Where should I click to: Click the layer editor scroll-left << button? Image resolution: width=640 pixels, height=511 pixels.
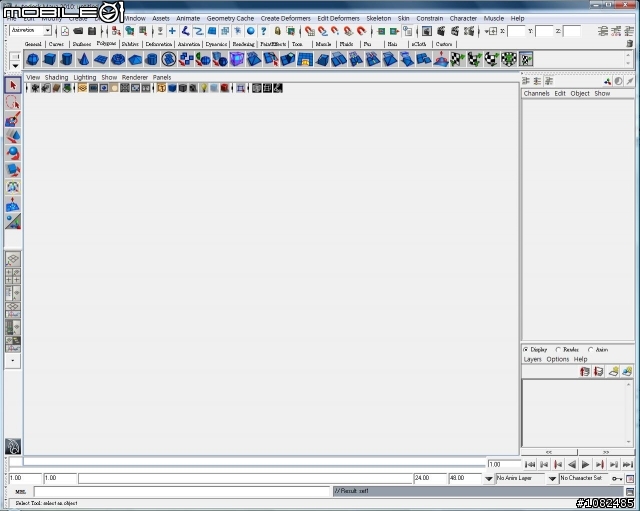click(549, 452)
